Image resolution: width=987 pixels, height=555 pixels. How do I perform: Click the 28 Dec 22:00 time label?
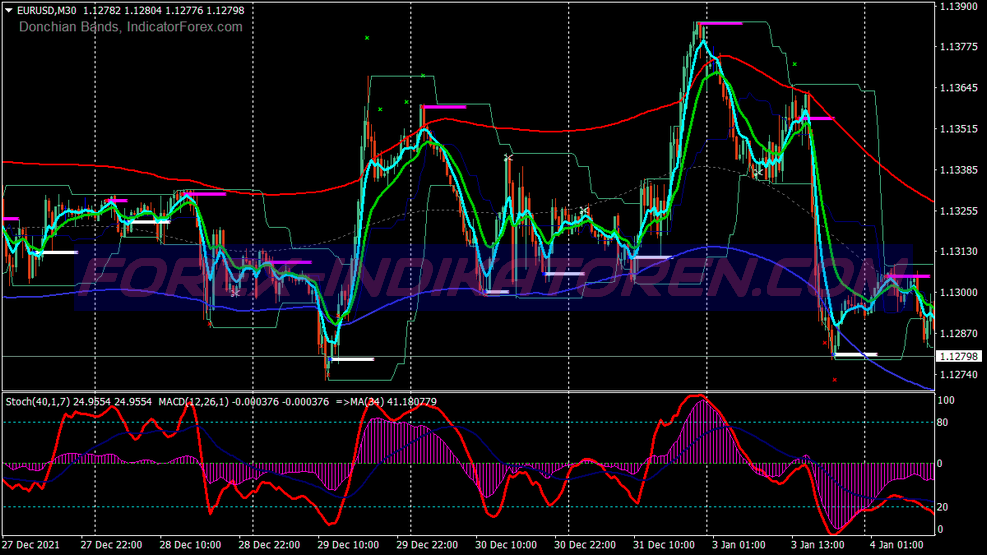[x=269, y=544]
